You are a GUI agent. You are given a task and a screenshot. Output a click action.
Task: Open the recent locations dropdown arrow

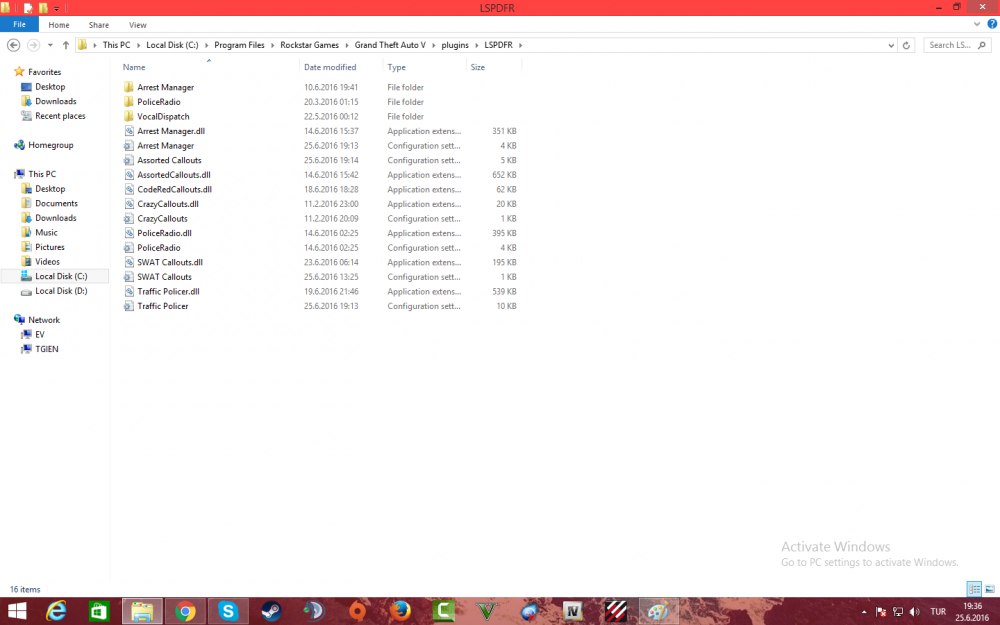[50, 45]
